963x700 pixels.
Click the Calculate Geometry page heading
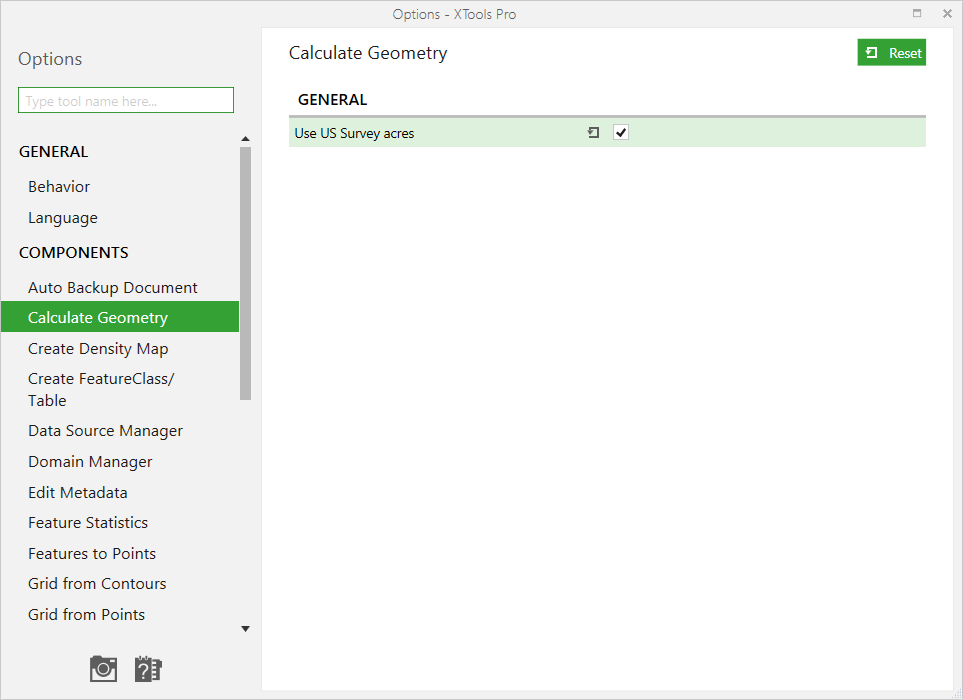click(368, 53)
